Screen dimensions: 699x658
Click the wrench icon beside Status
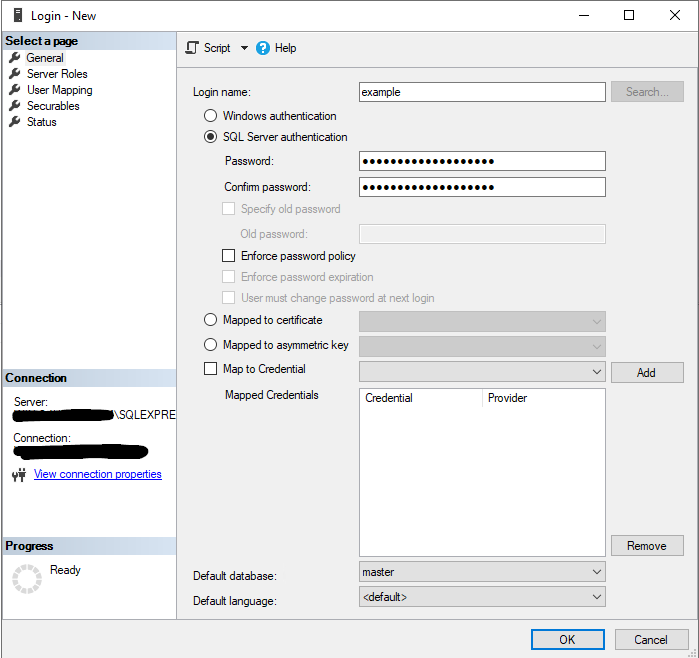pos(15,122)
